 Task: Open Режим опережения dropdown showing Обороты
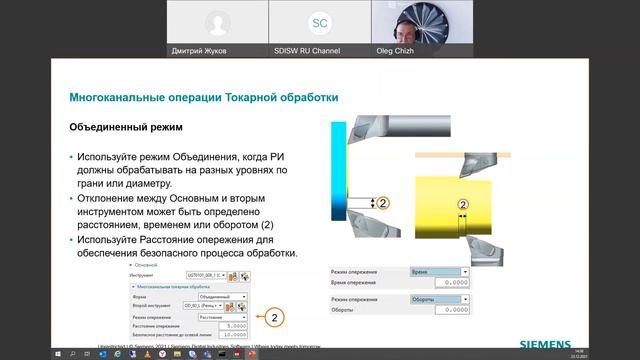click(439, 299)
